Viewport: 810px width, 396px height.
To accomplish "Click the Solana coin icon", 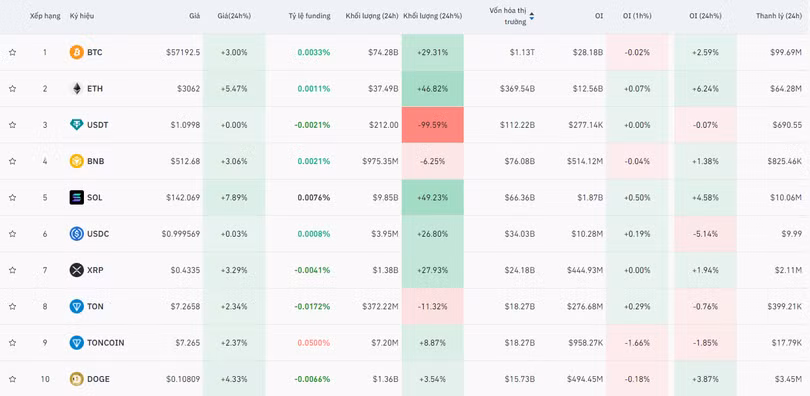I will coord(76,197).
